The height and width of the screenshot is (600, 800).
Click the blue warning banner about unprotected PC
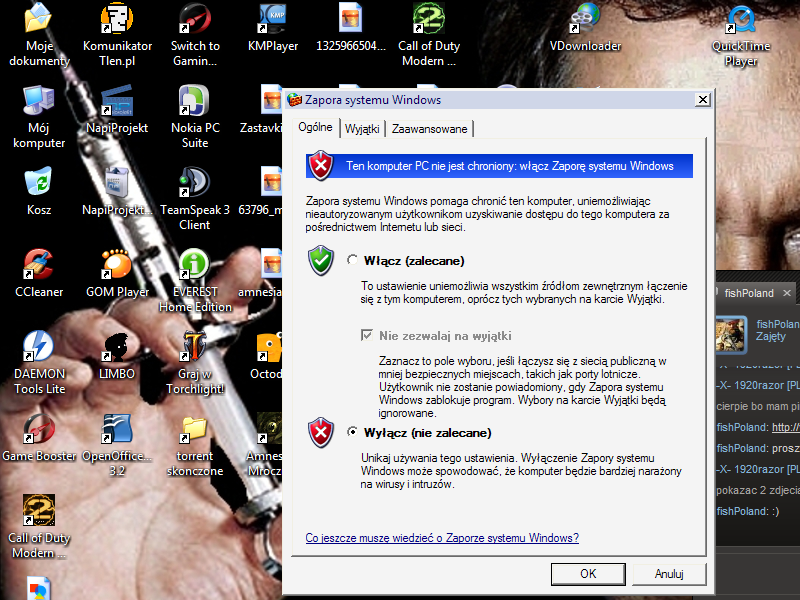tap(499, 166)
